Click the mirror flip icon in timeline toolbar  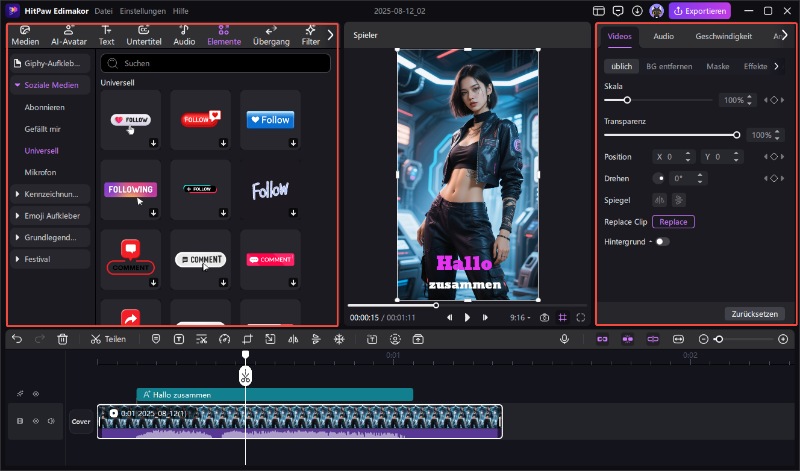293,339
